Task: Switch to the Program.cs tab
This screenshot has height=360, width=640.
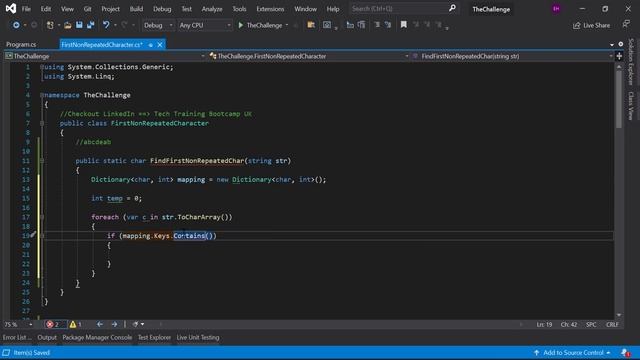Action: (x=21, y=44)
